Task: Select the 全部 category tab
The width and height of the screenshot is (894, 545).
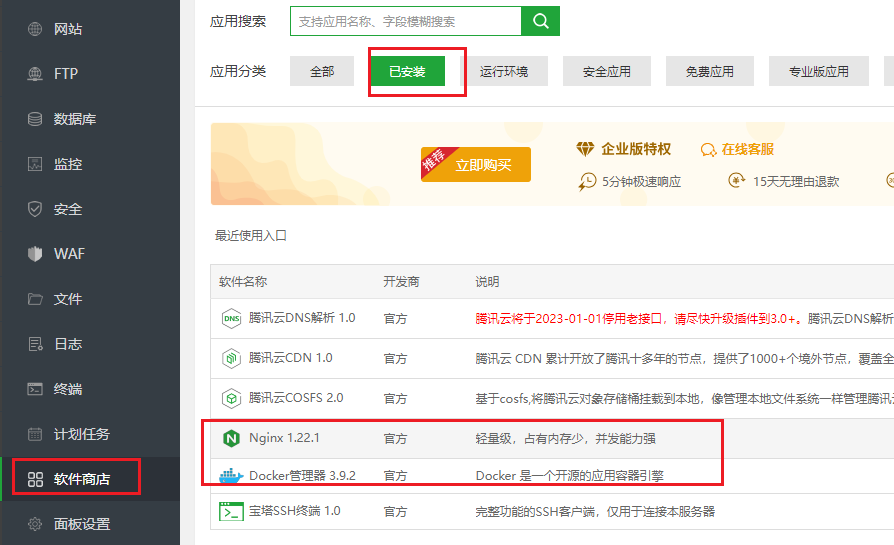Action: pos(322,71)
